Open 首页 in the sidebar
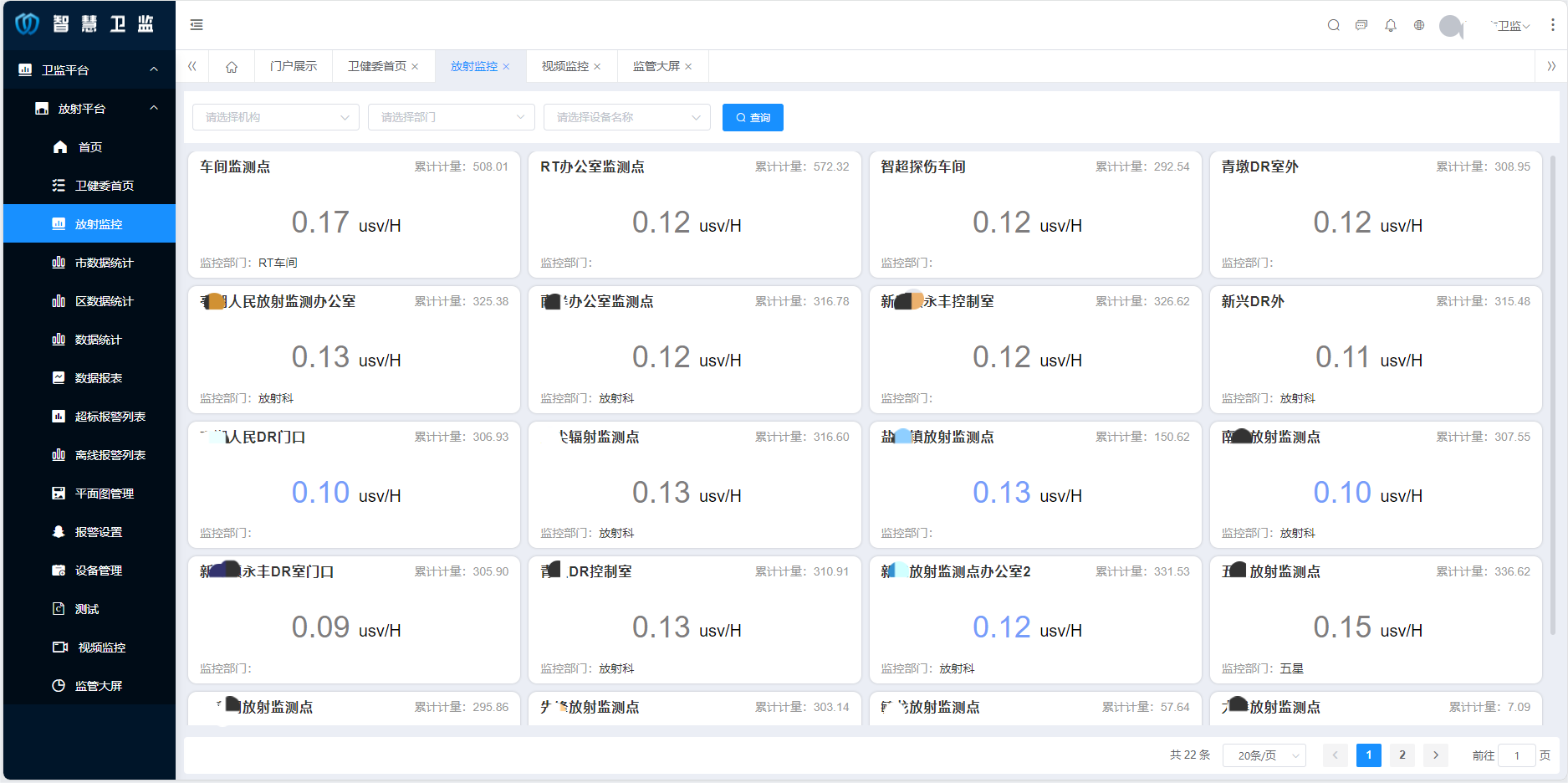This screenshot has width=1568, height=783. coord(89,147)
